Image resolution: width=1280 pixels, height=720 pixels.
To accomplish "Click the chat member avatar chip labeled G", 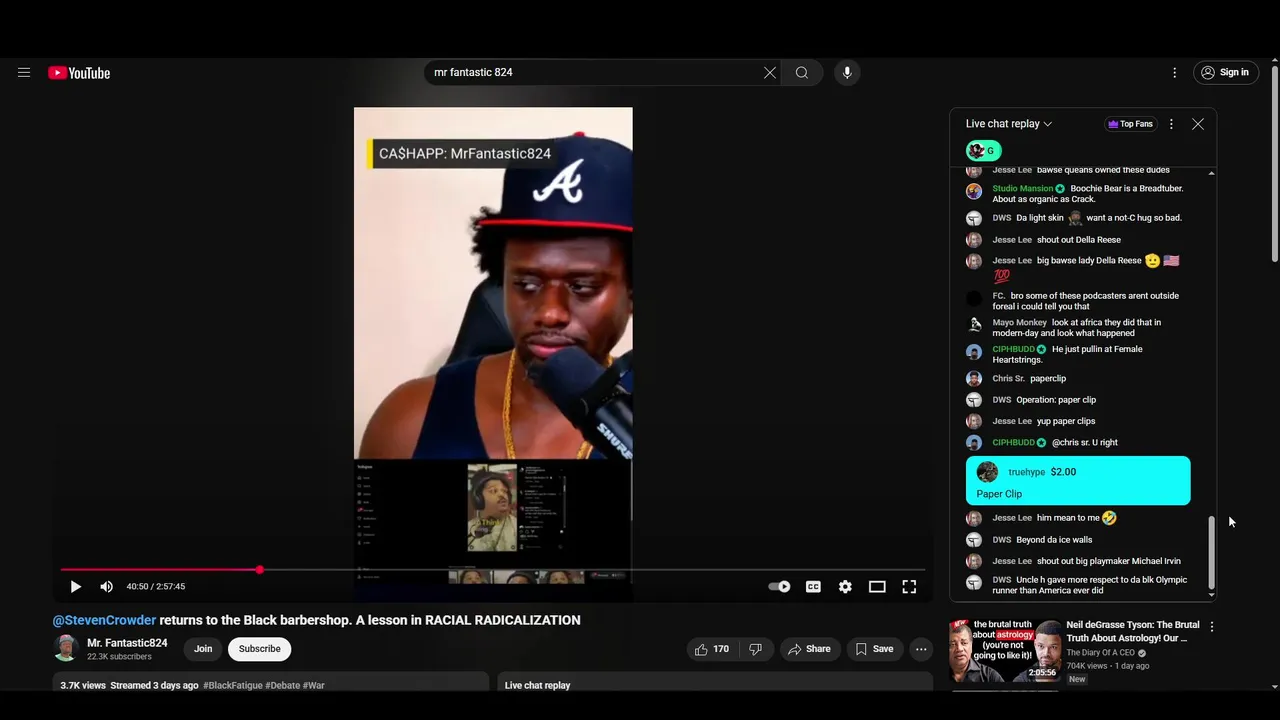I will coord(983,151).
